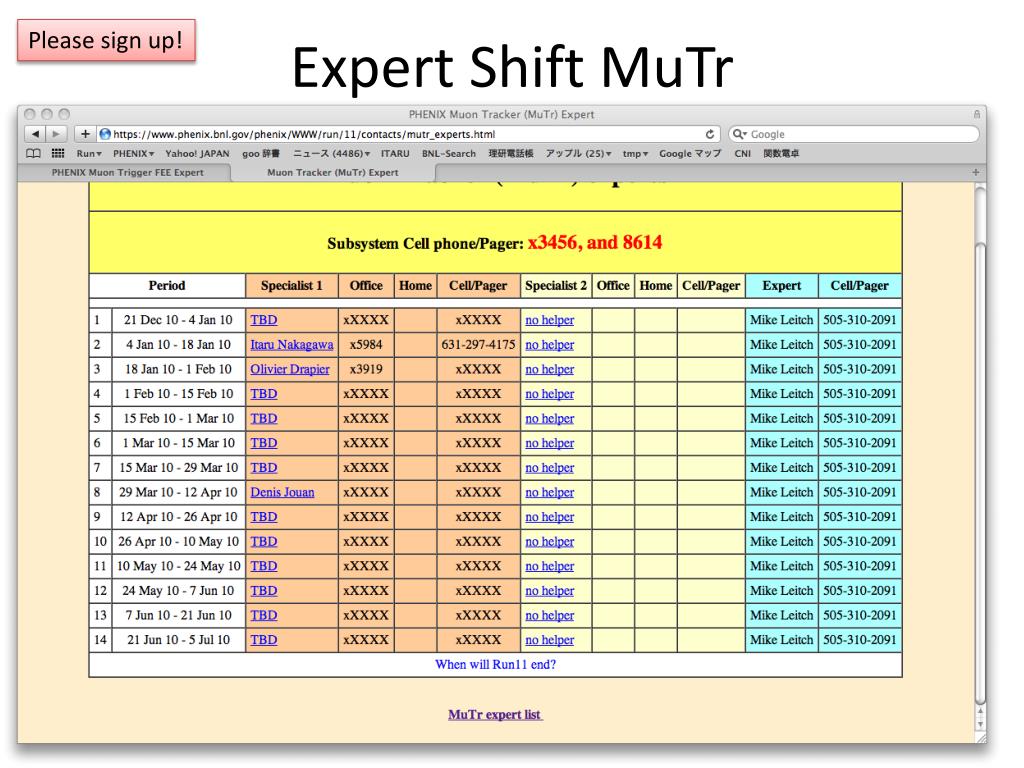Click the URL address bar
This screenshot has width=1024, height=768.
pos(408,134)
